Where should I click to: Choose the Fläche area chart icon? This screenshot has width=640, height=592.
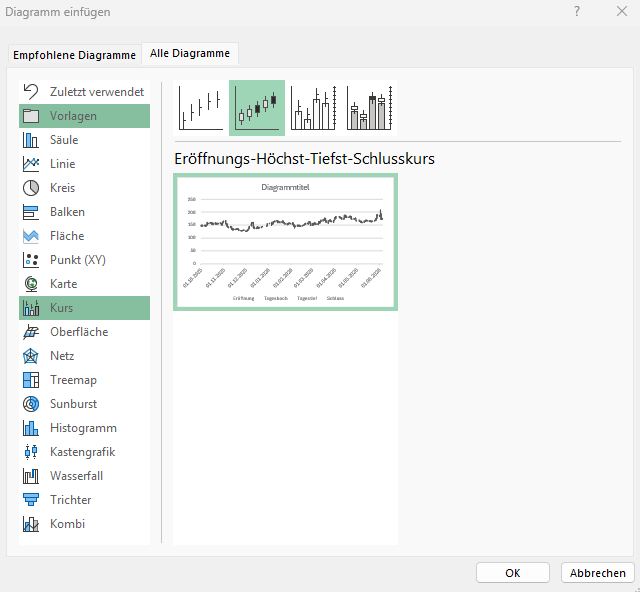[x=31, y=236]
